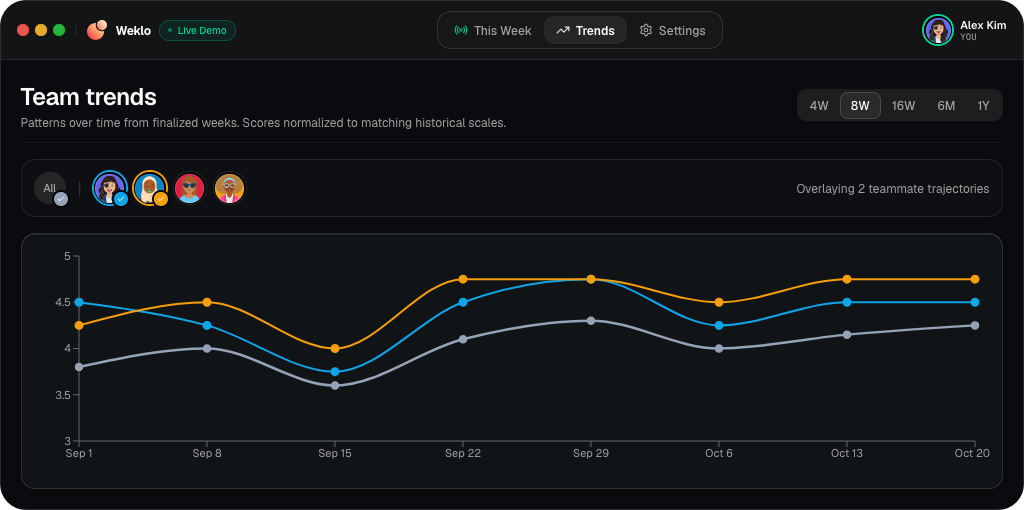The width and height of the screenshot is (1024, 510).
Task: Select the 8W time range
Action: tap(860, 106)
